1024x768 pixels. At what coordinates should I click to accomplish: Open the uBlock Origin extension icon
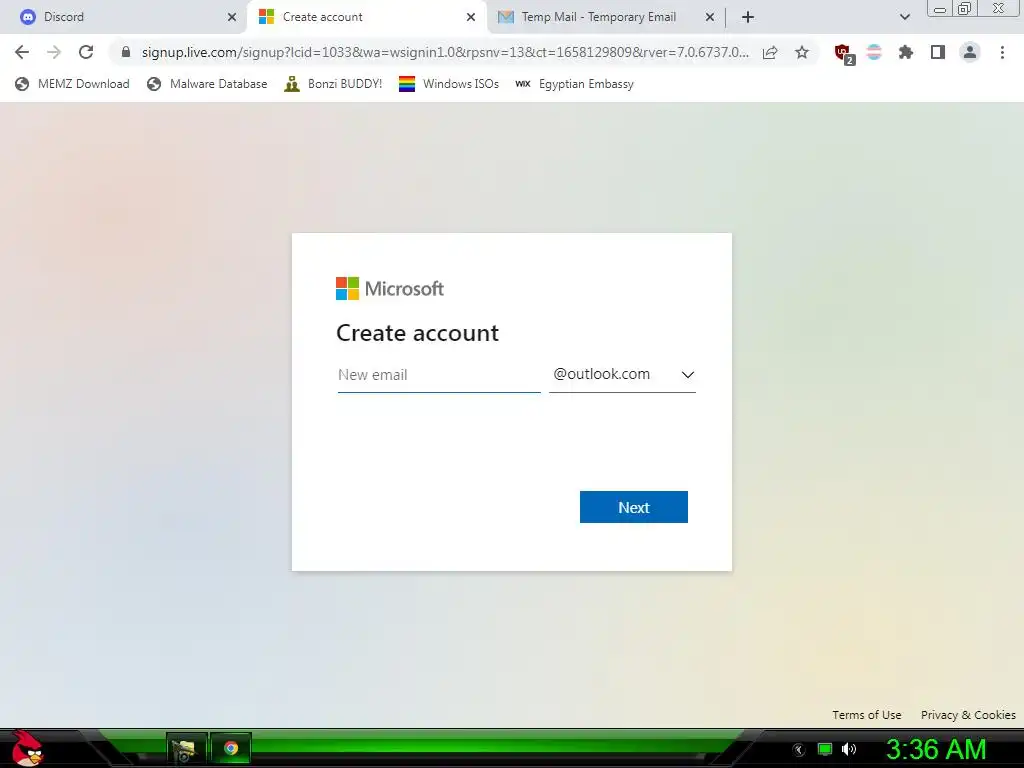844,53
